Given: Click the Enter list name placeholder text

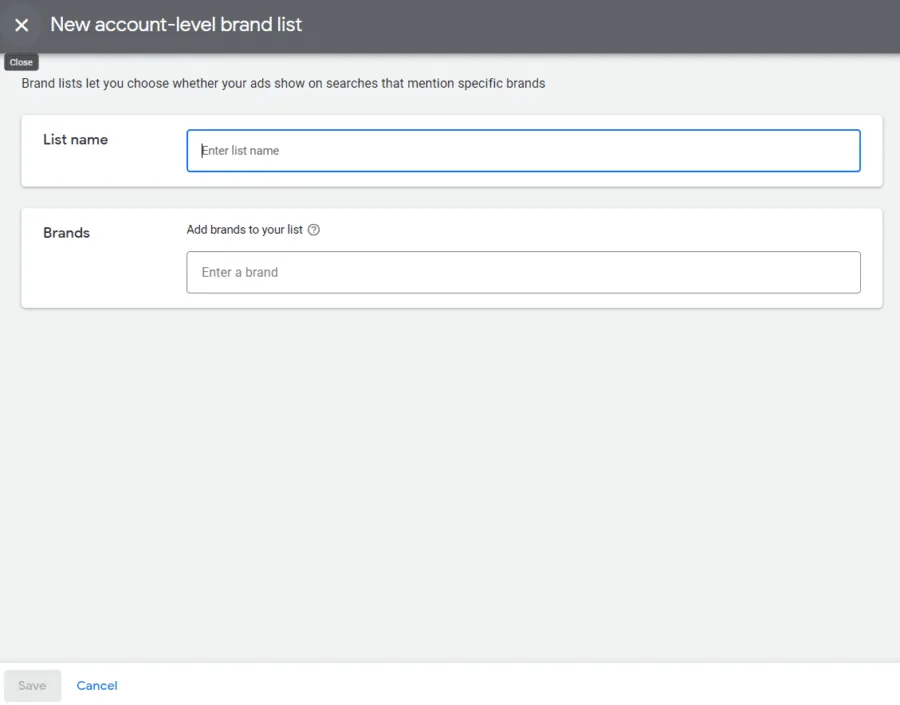Looking at the screenshot, I should pos(242,151).
